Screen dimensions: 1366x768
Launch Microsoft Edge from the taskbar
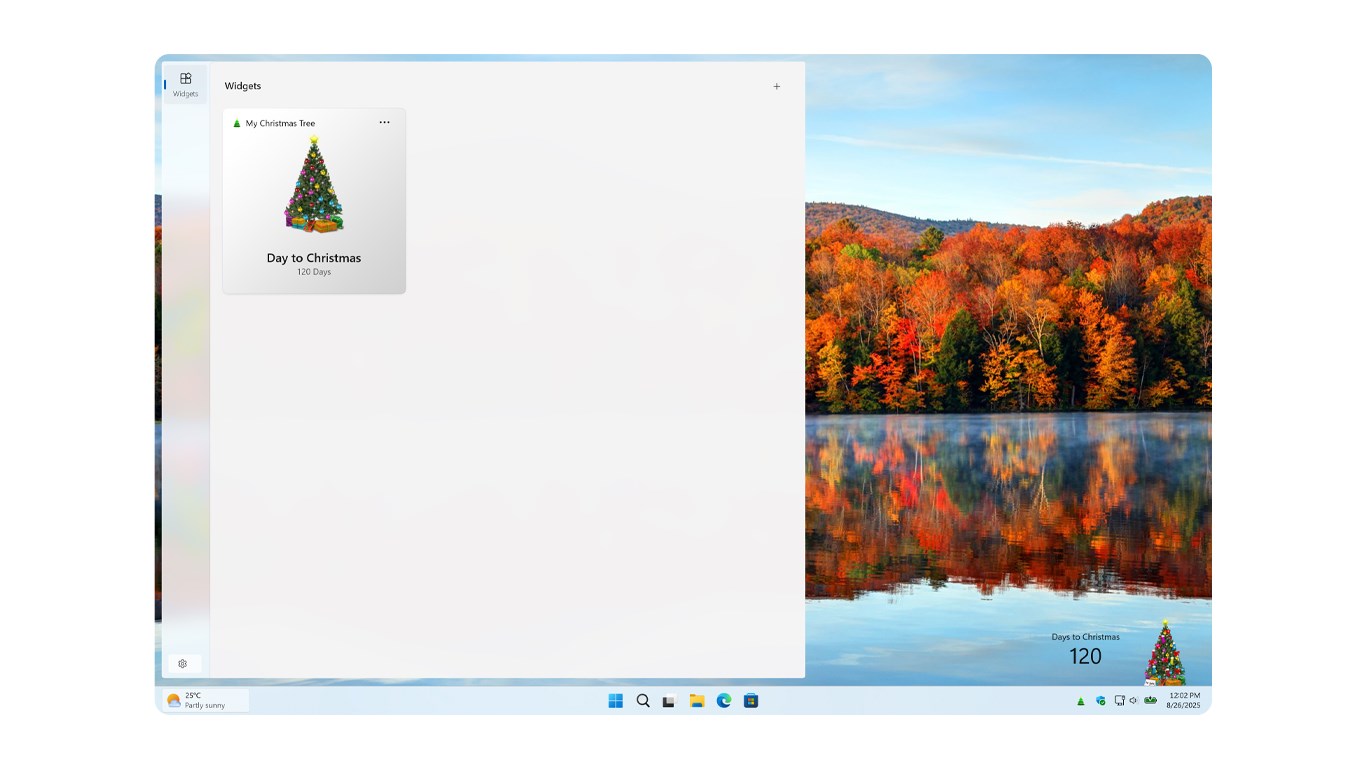(722, 700)
